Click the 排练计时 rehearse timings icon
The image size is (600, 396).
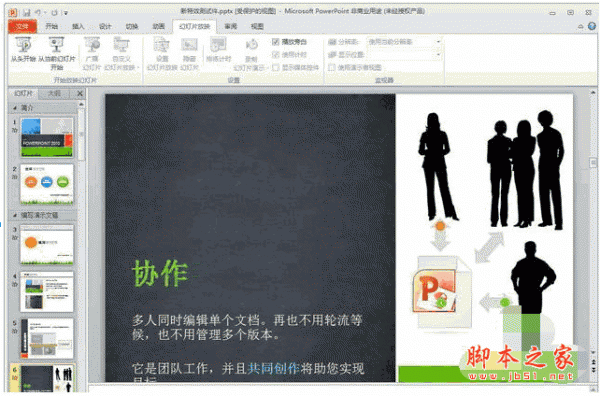click(x=218, y=44)
